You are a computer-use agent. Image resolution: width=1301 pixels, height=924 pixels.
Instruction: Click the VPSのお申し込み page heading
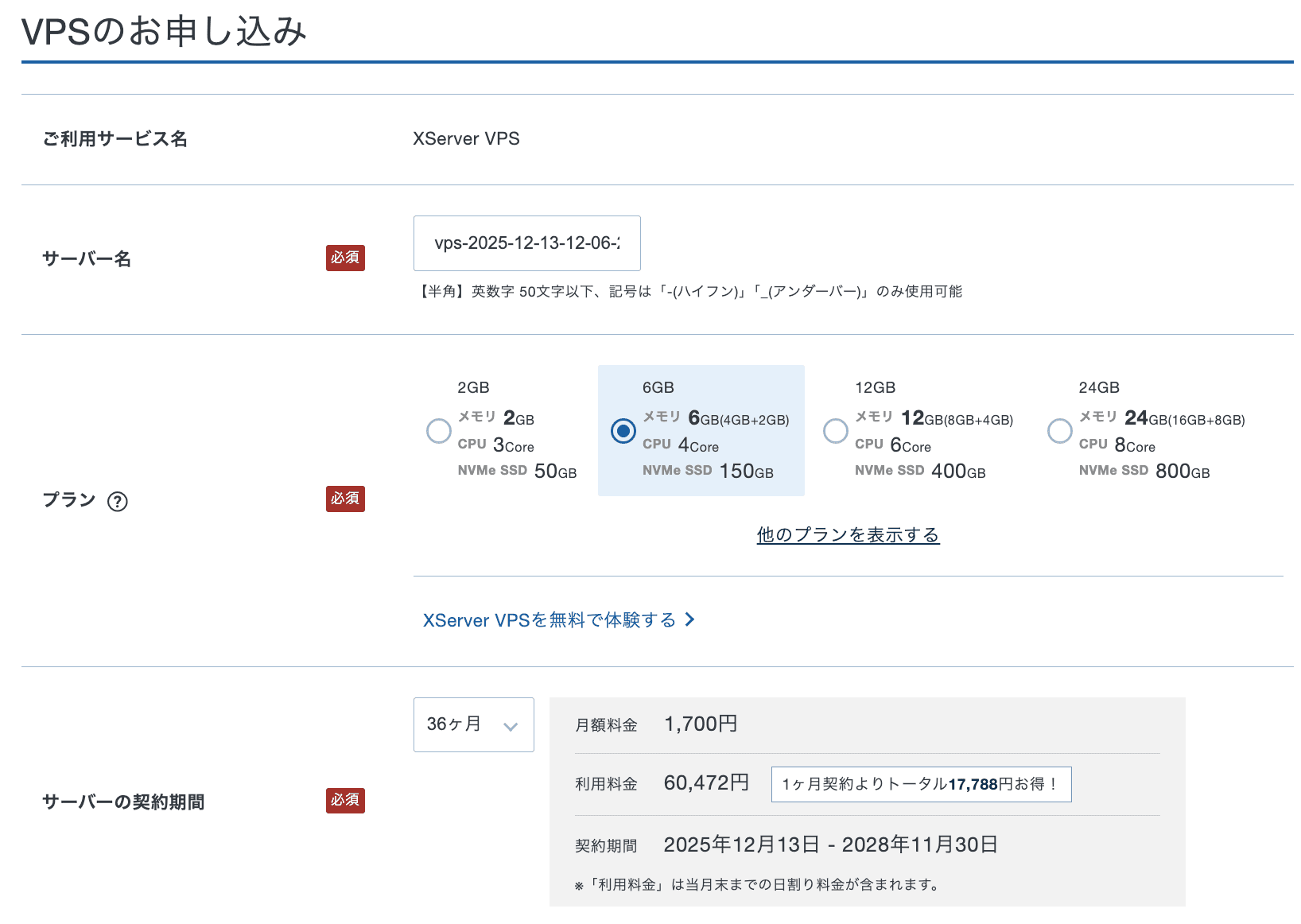[164, 32]
